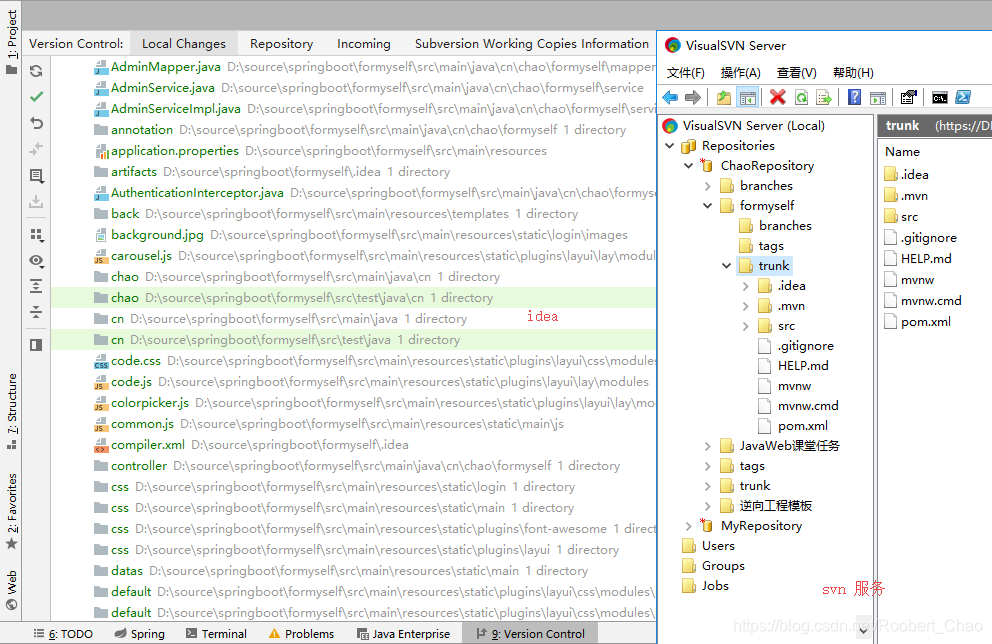Click the Name column header
992x644 pixels.
pos(902,152)
